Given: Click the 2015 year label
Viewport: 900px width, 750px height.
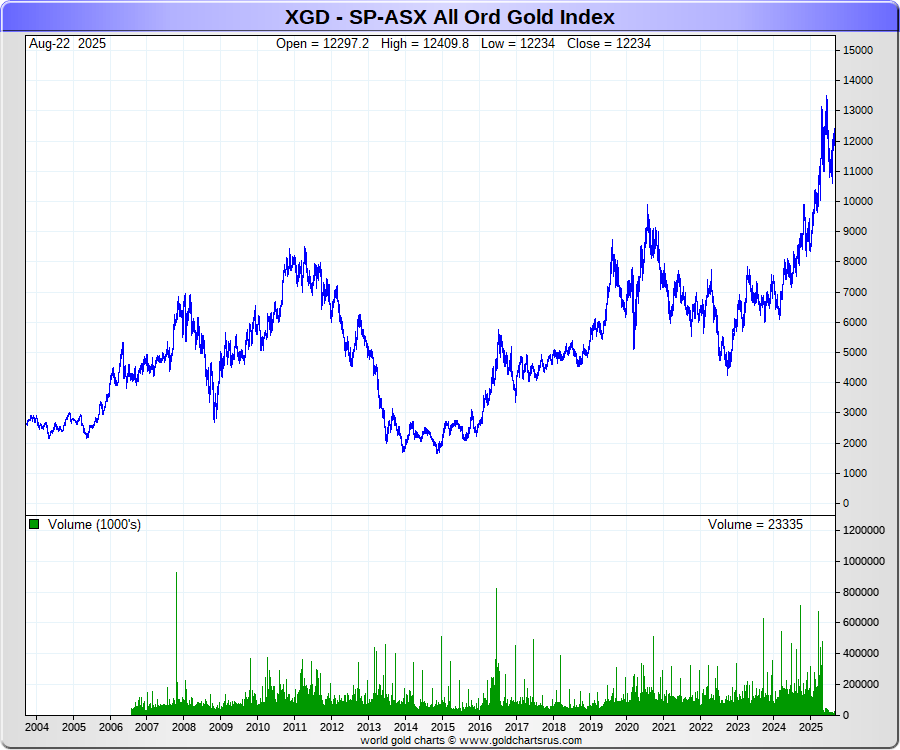Looking at the screenshot, I should click(443, 727).
